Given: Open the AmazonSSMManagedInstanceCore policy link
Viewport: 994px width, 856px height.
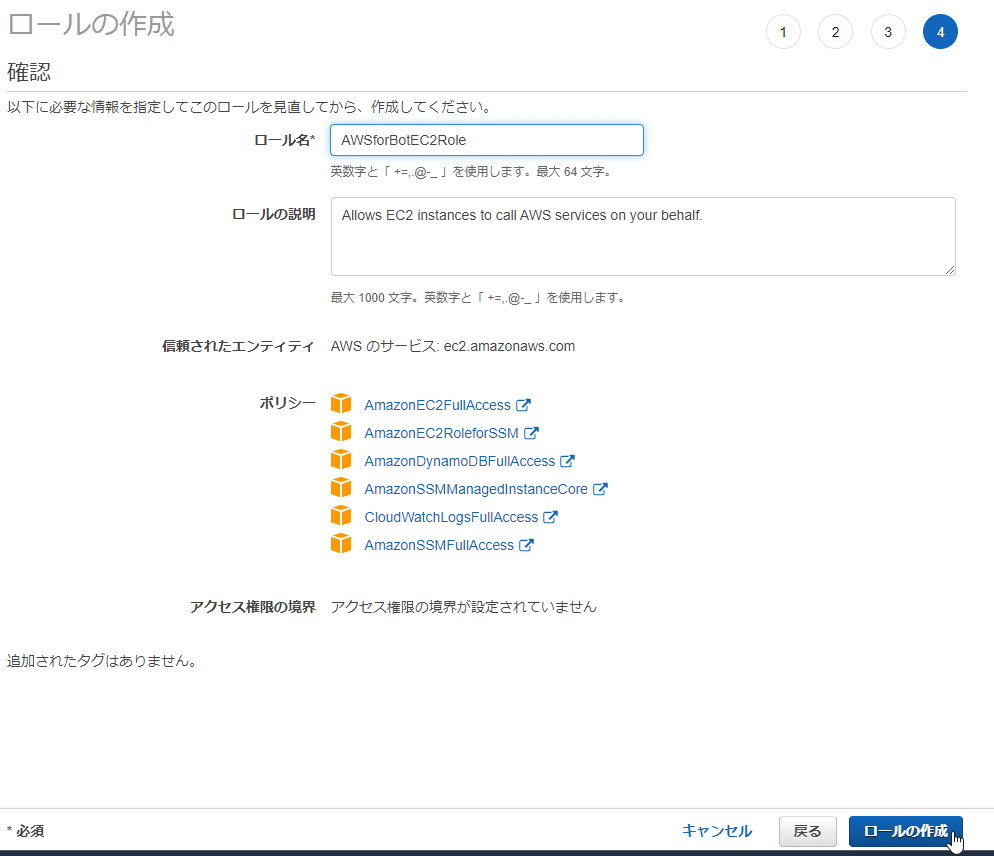Looking at the screenshot, I should (x=478, y=488).
